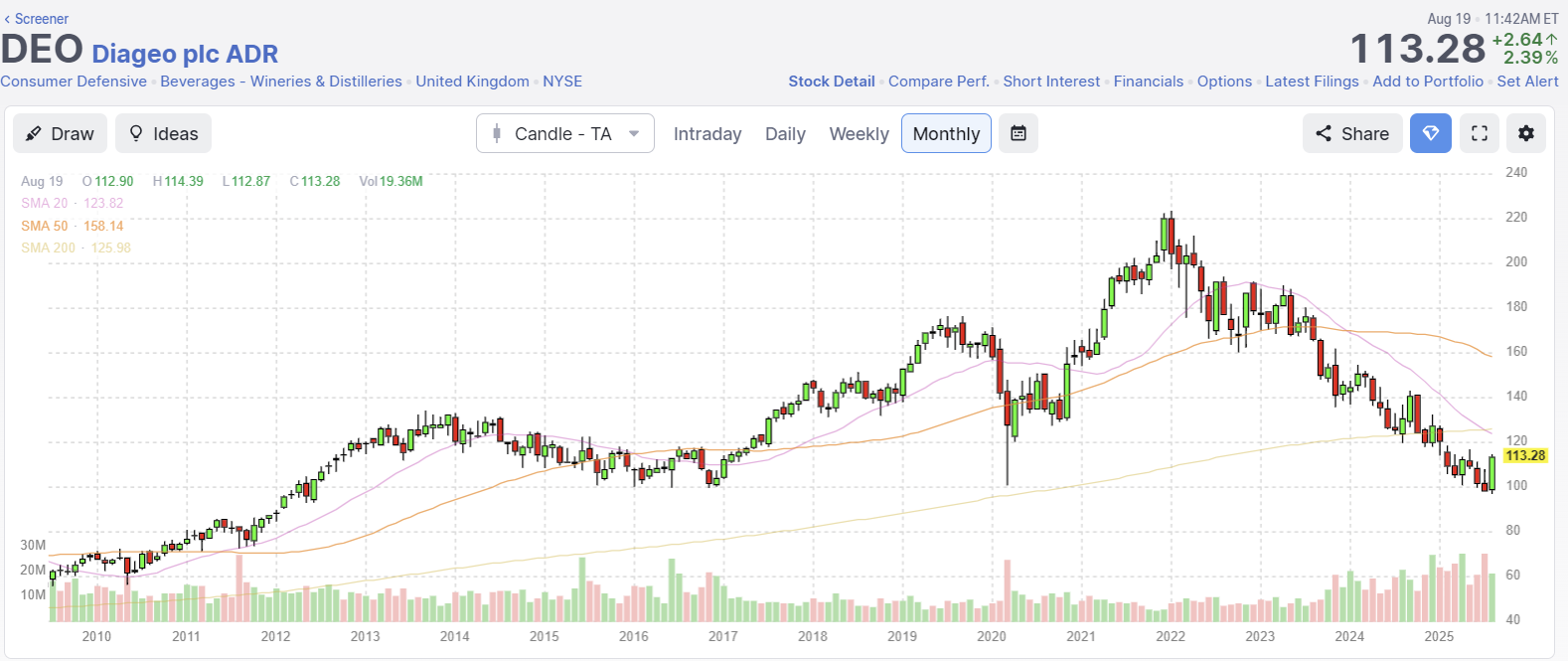Open the Stock Detail view
The width and height of the screenshot is (1568, 661).
tap(832, 82)
